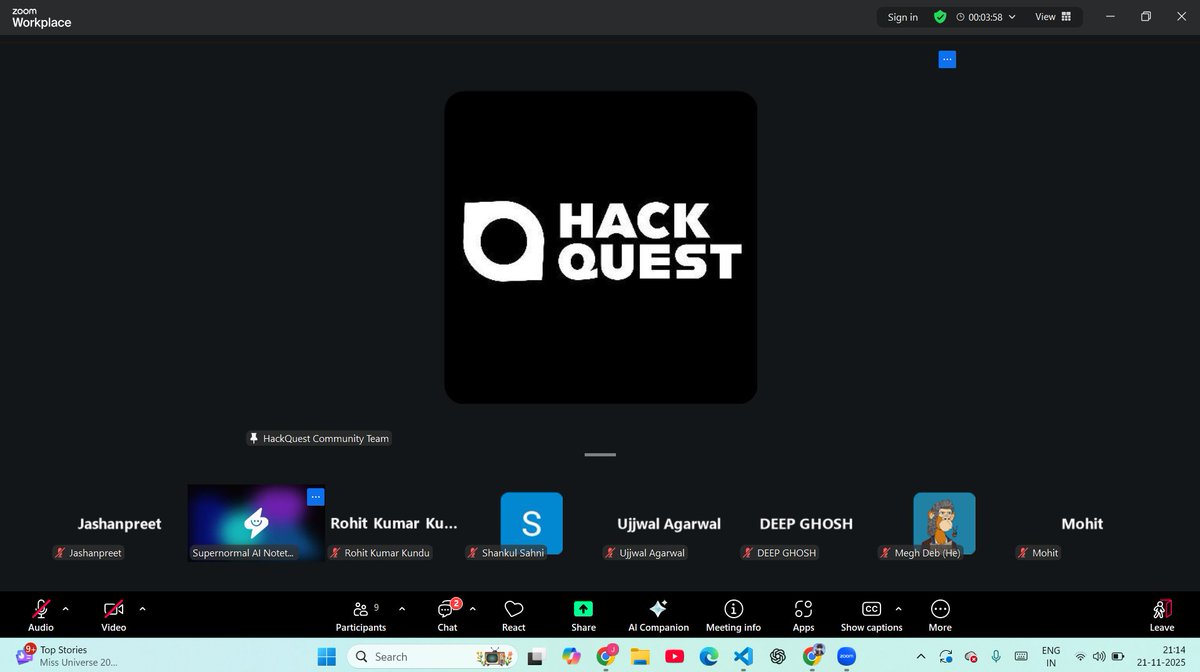
Task: Click the blue more options button on main video
Action: tap(947, 60)
